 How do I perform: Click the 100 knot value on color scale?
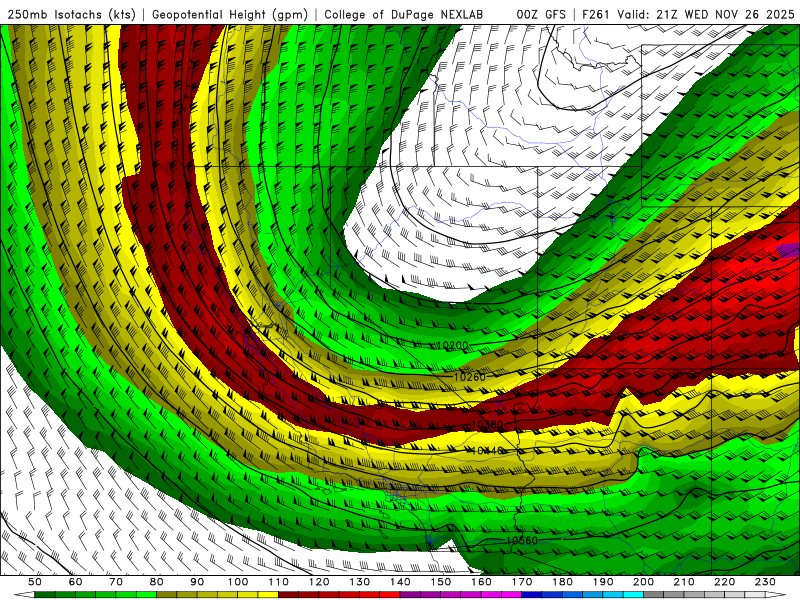tap(238, 582)
